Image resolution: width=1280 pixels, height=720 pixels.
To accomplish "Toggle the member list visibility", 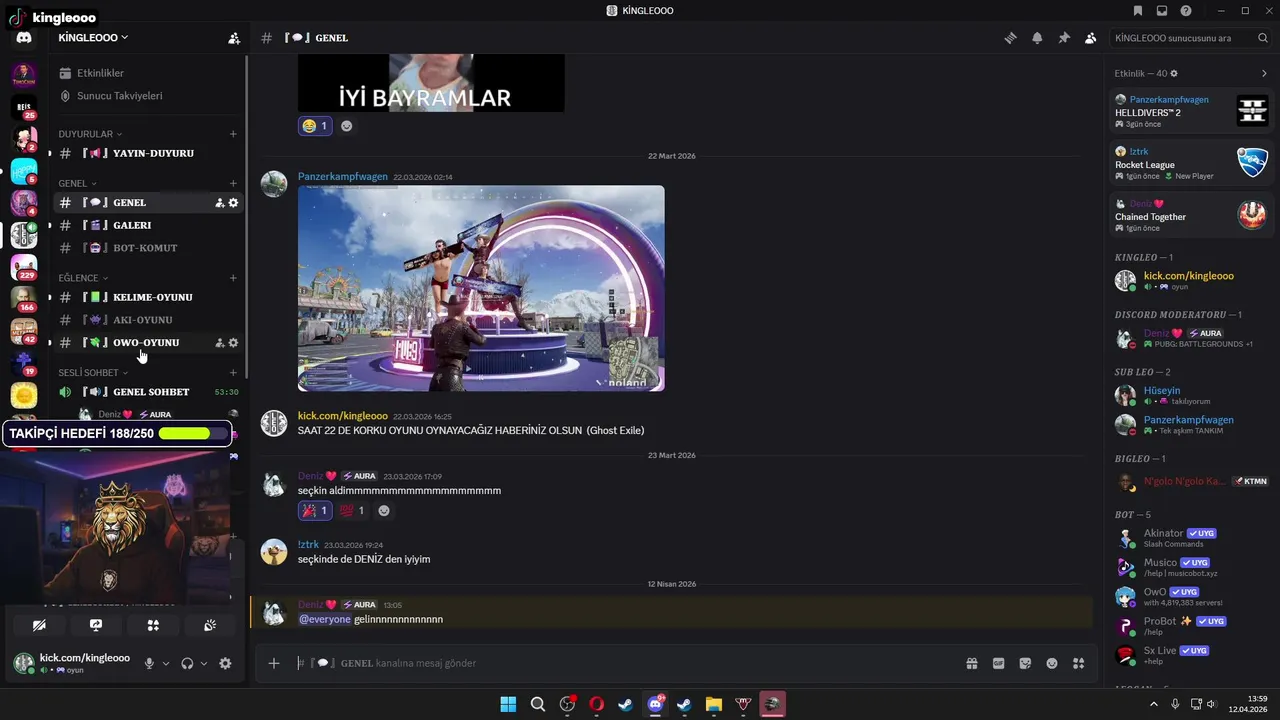I will pyautogui.click(x=1090, y=38).
